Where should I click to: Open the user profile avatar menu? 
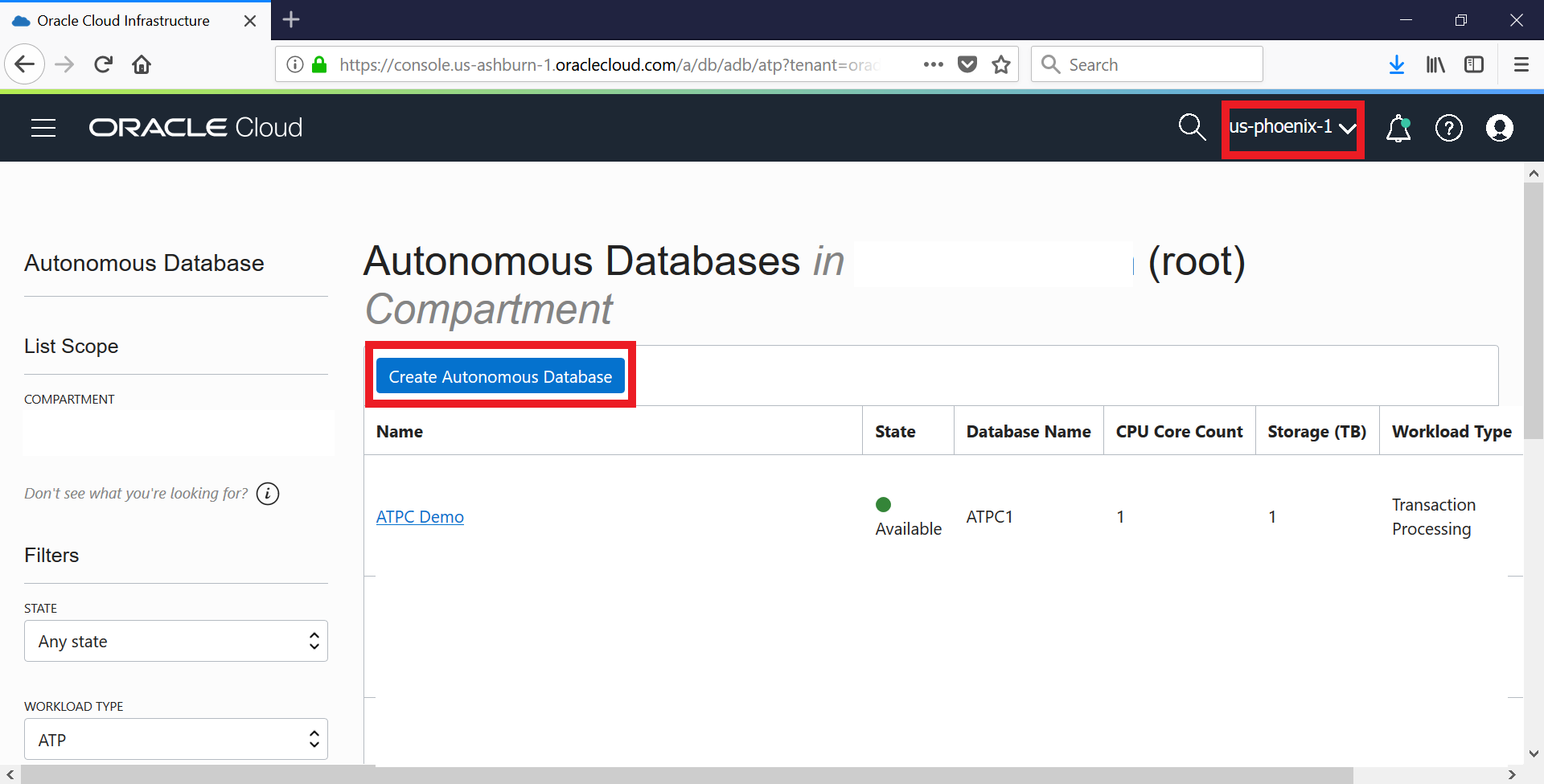[1499, 129]
